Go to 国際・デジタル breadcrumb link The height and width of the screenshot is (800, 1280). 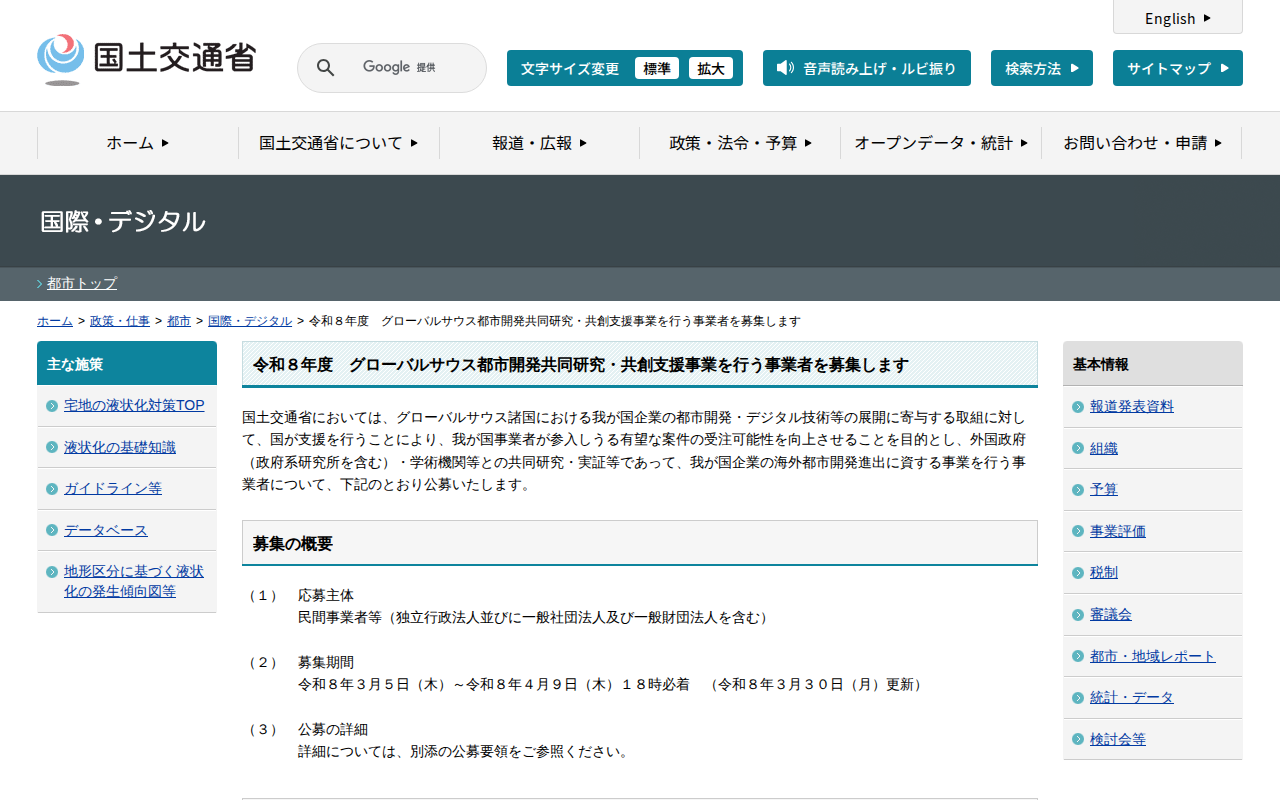click(x=250, y=321)
